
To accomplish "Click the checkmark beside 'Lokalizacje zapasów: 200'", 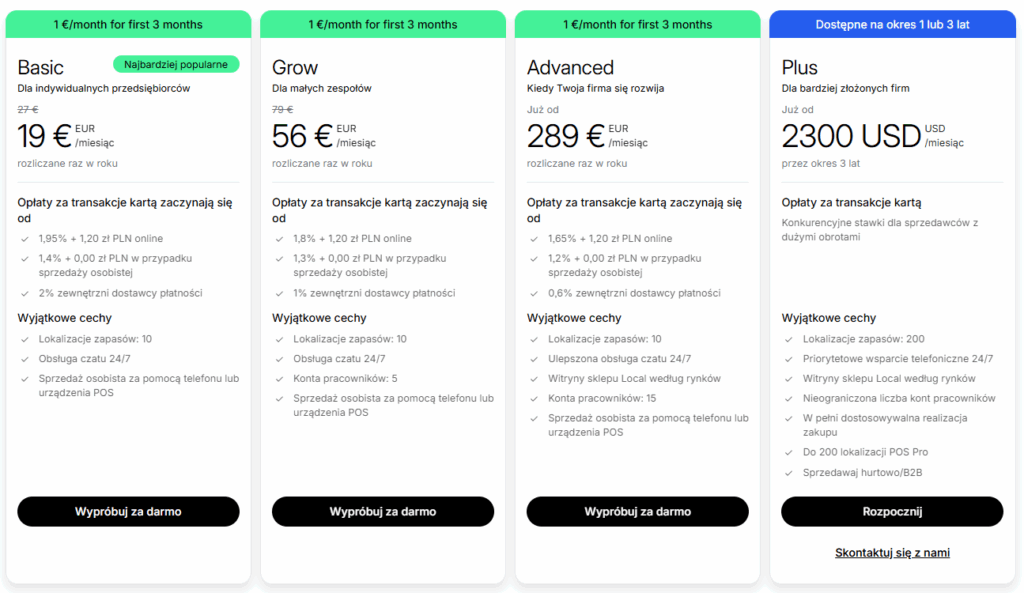I will point(788,339).
